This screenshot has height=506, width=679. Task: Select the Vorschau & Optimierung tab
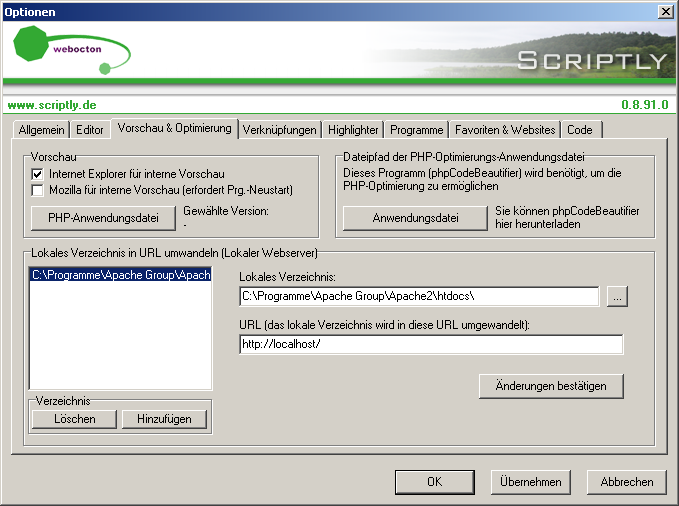click(175, 128)
